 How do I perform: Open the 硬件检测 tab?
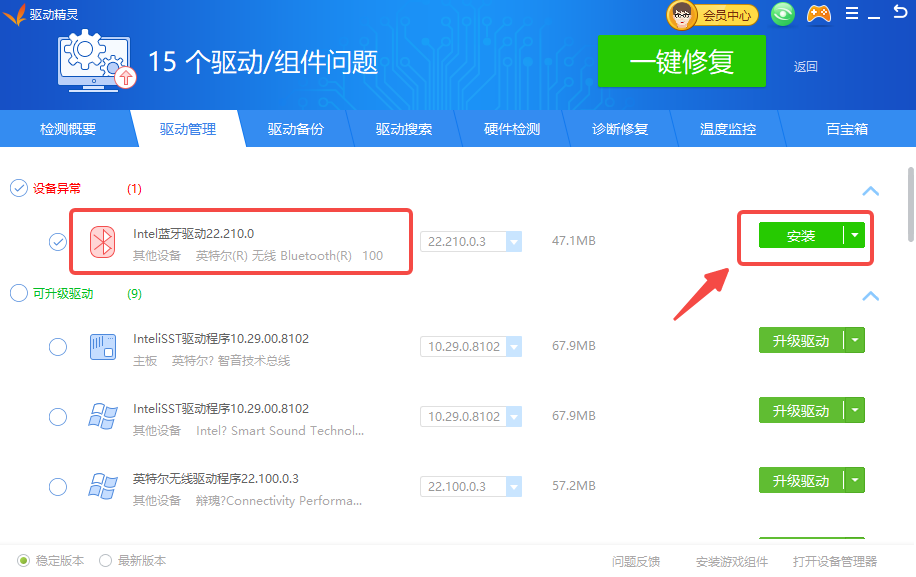(511, 129)
